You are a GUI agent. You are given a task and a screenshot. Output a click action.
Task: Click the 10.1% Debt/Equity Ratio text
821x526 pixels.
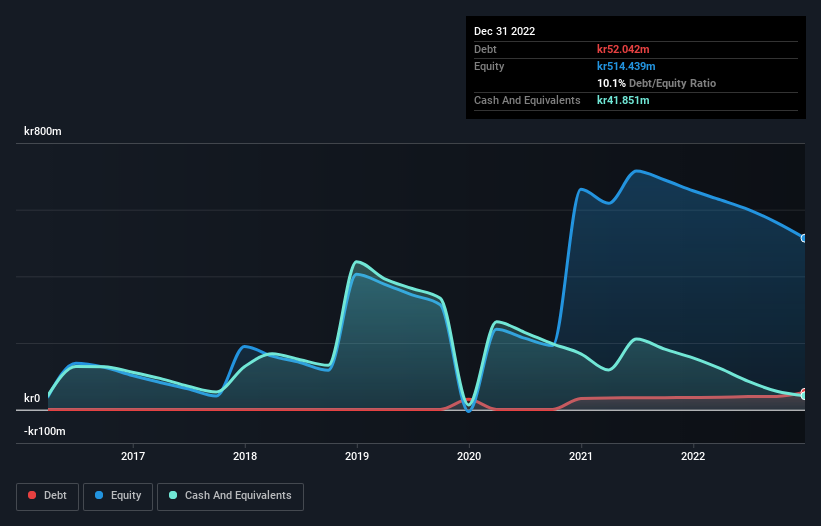657,83
